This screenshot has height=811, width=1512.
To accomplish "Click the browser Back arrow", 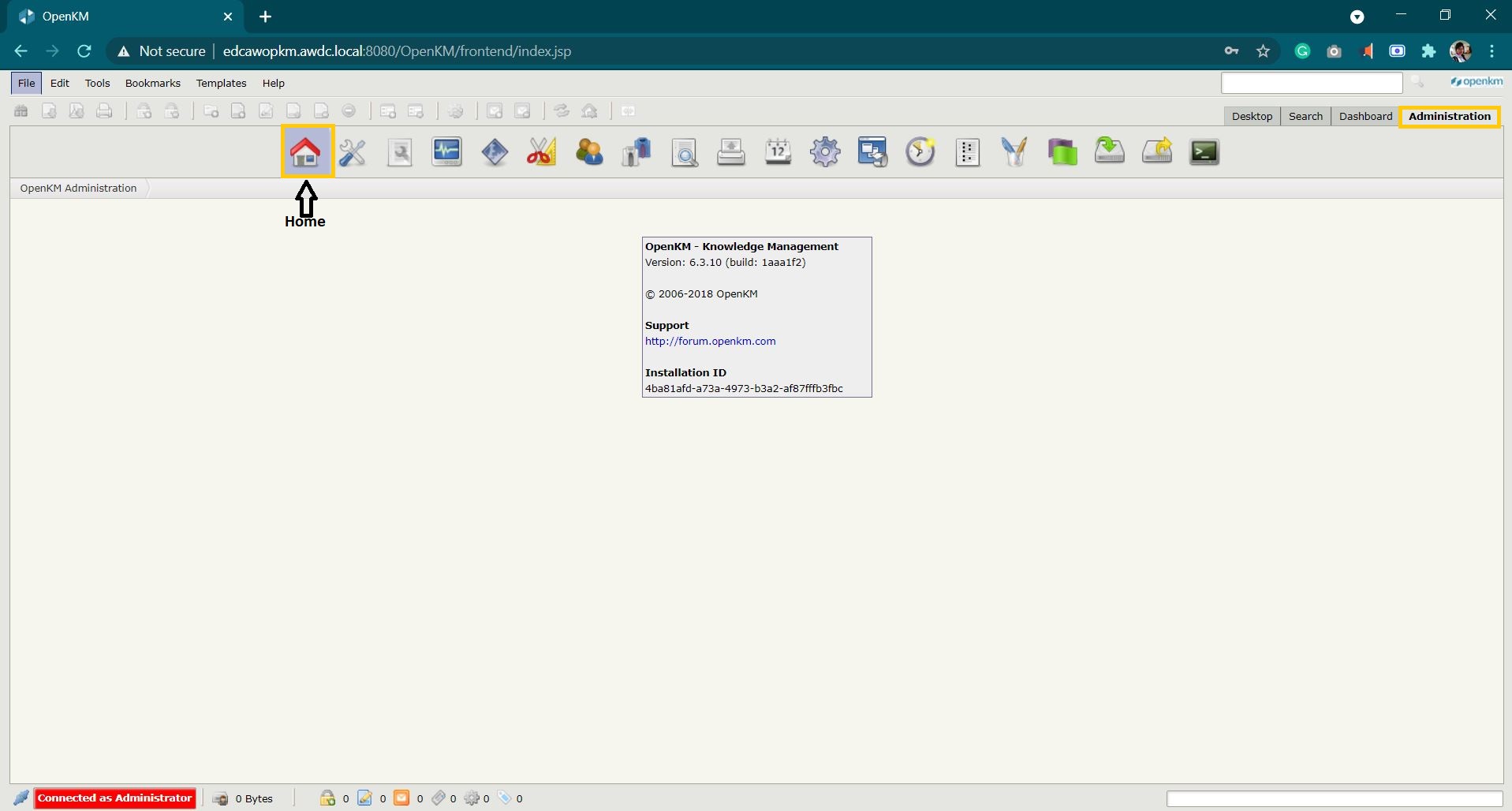I will pyautogui.click(x=21, y=51).
